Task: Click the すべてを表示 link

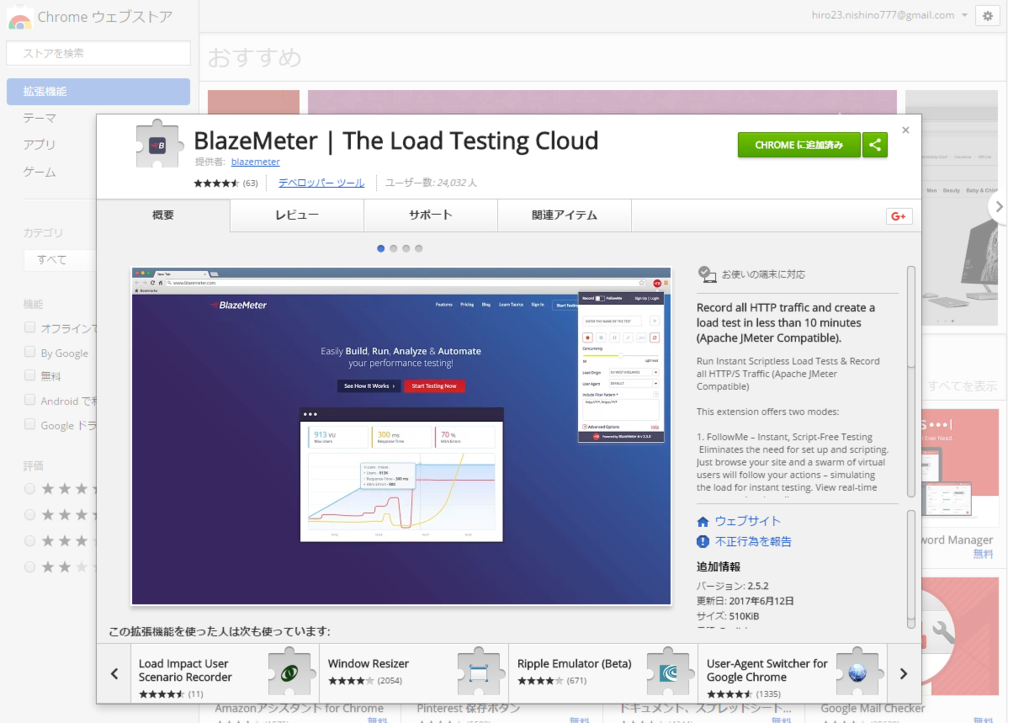Action: pos(963,387)
